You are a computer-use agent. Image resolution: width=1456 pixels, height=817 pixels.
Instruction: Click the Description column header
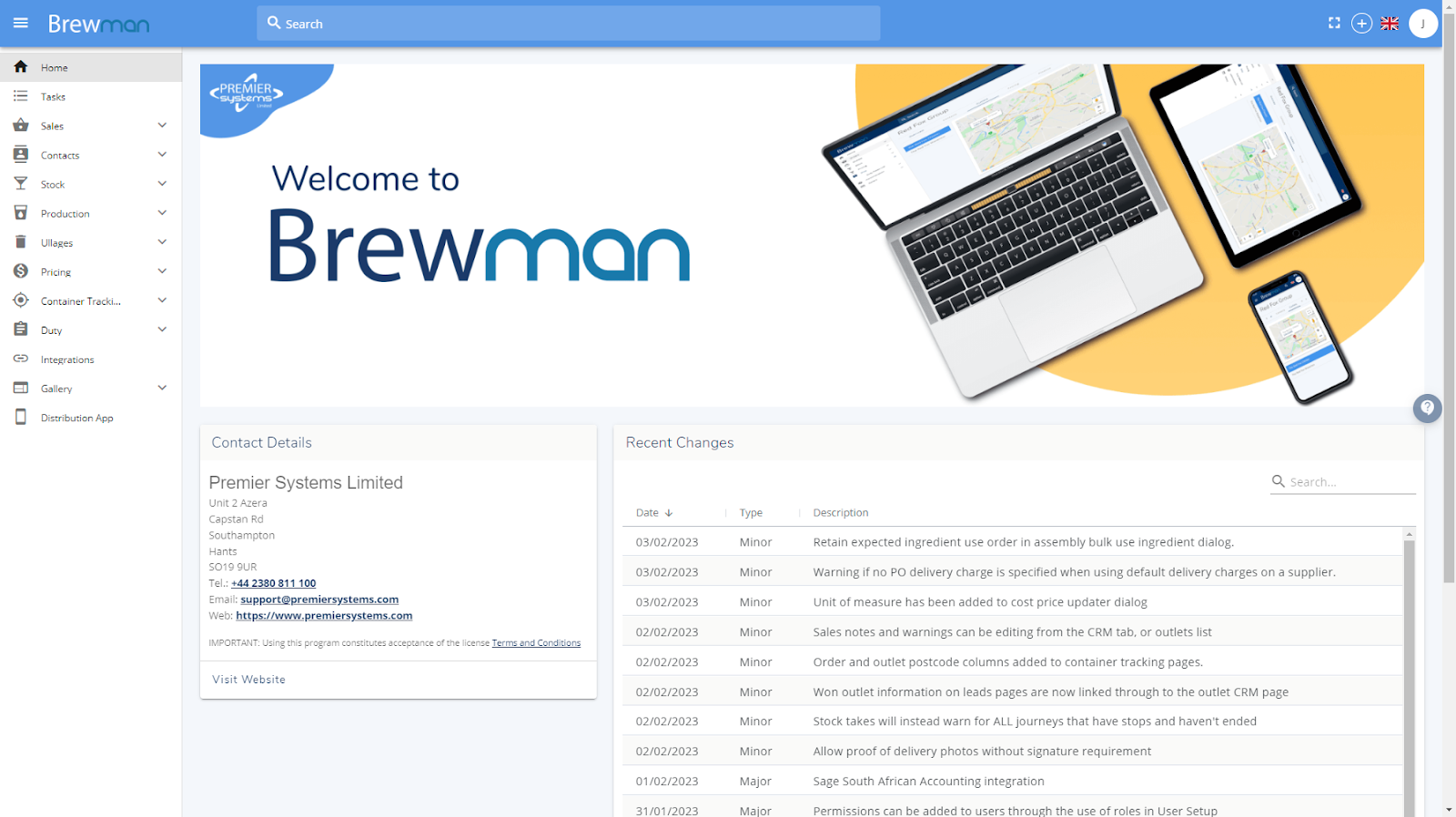[x=841, y=513]
